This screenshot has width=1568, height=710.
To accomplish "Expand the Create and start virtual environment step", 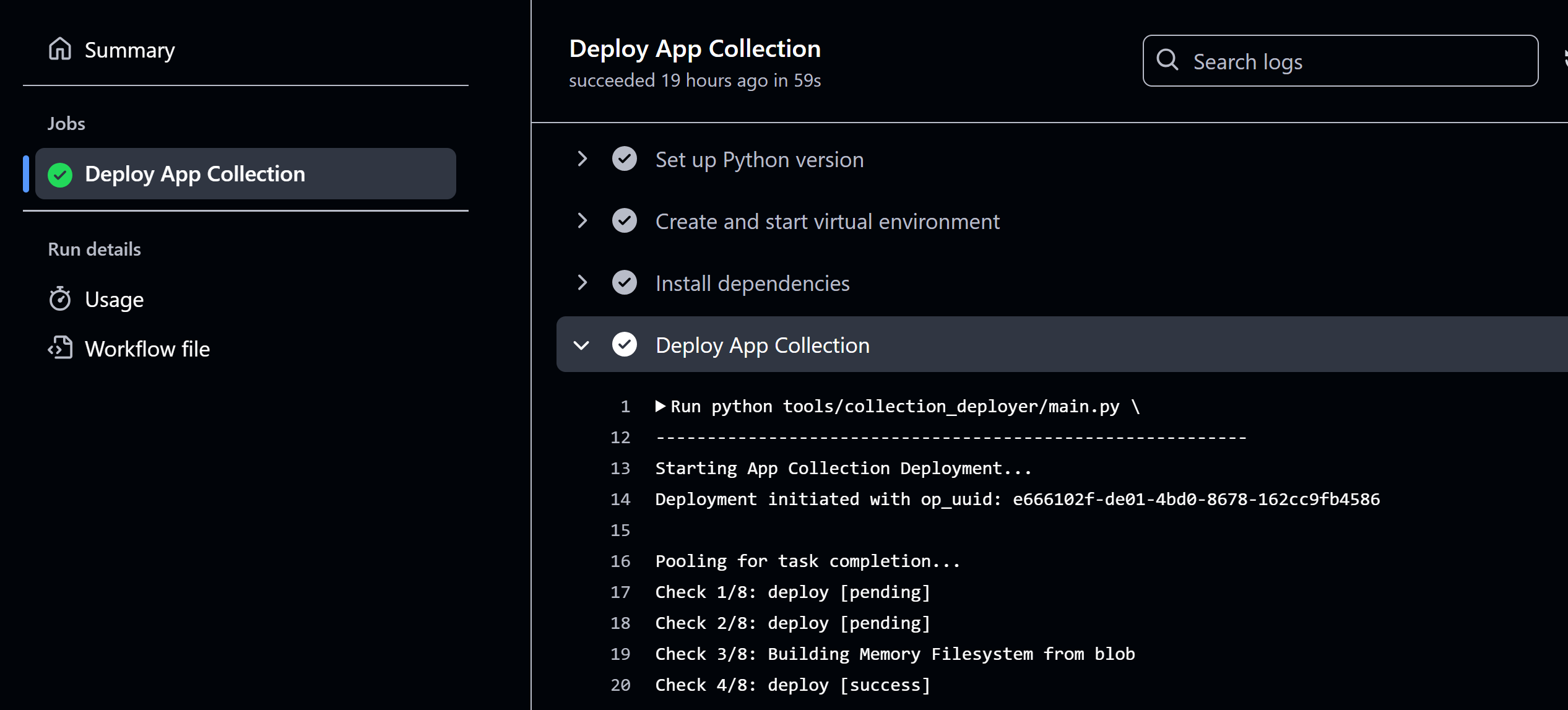I will tap(582, 221).
